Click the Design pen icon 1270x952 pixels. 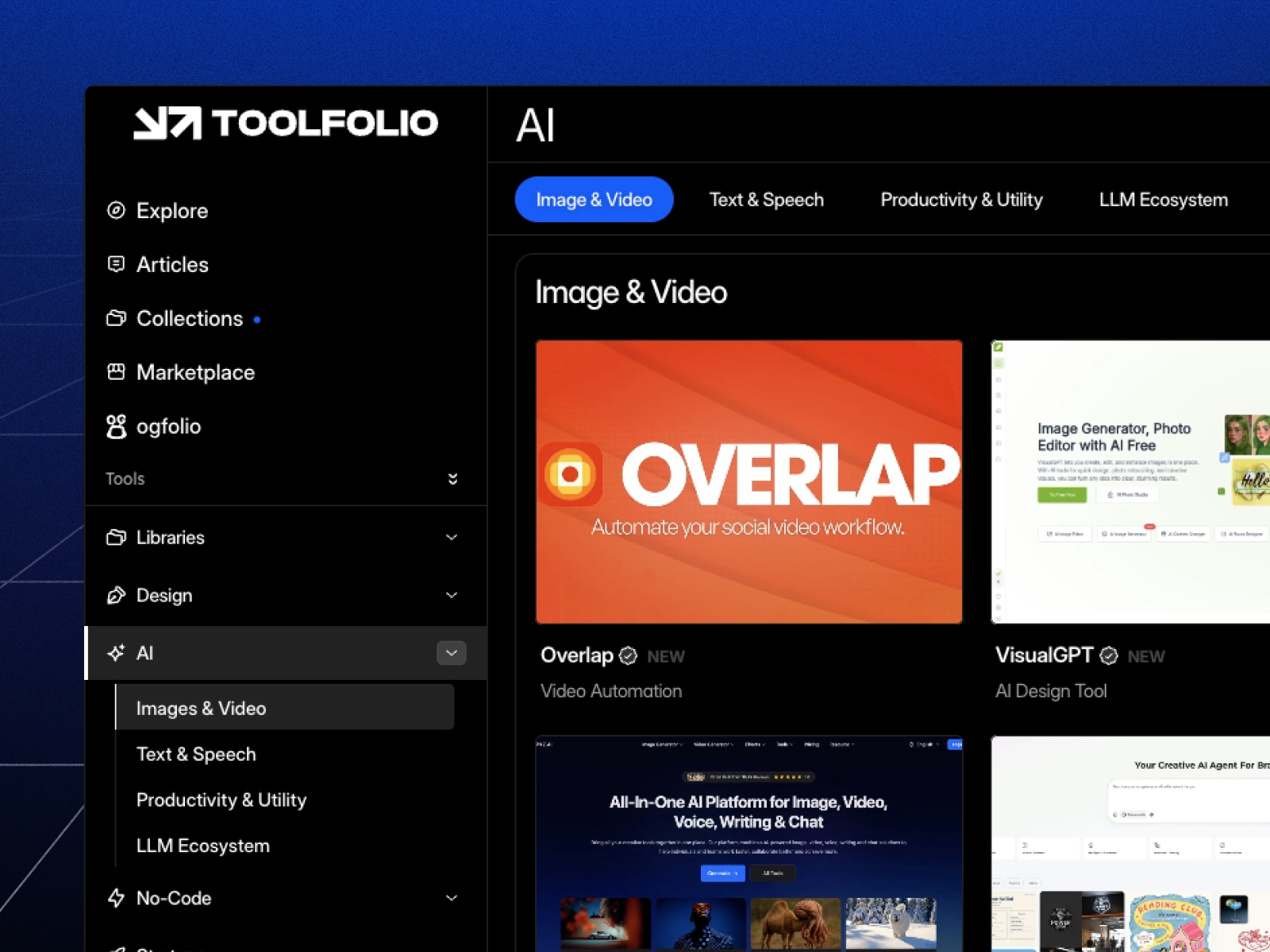pyautogui.click(x=116, y=595)
